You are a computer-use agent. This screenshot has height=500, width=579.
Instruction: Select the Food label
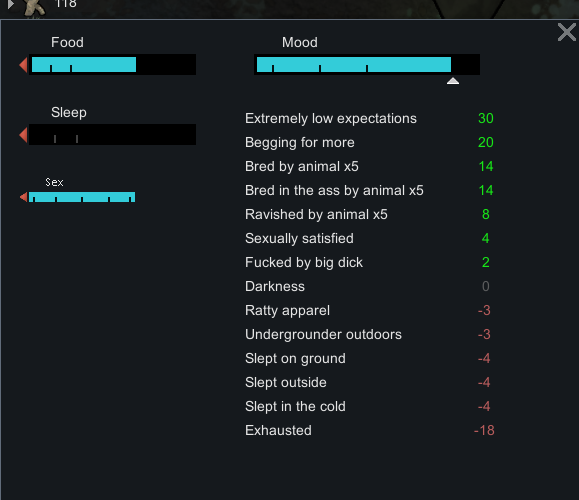coord(67,42)
